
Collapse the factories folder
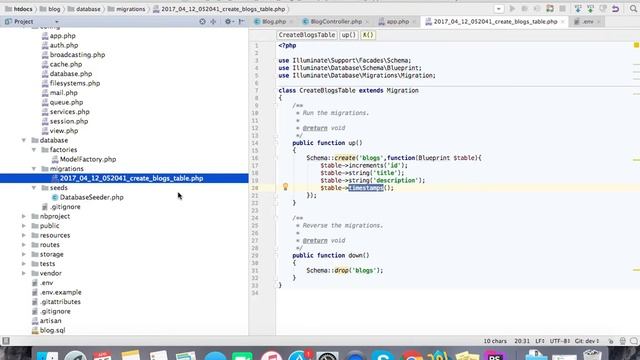click(34, 150)
